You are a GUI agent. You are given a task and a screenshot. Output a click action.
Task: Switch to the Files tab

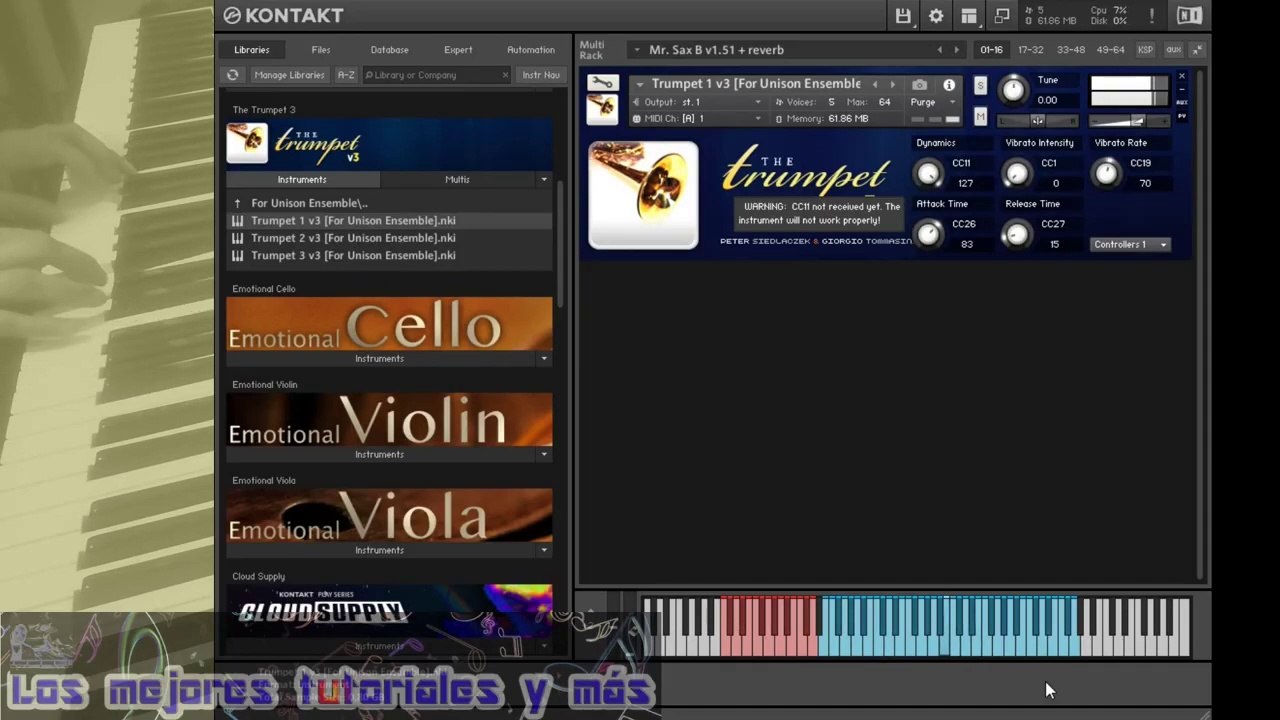(x=321, y=50)
